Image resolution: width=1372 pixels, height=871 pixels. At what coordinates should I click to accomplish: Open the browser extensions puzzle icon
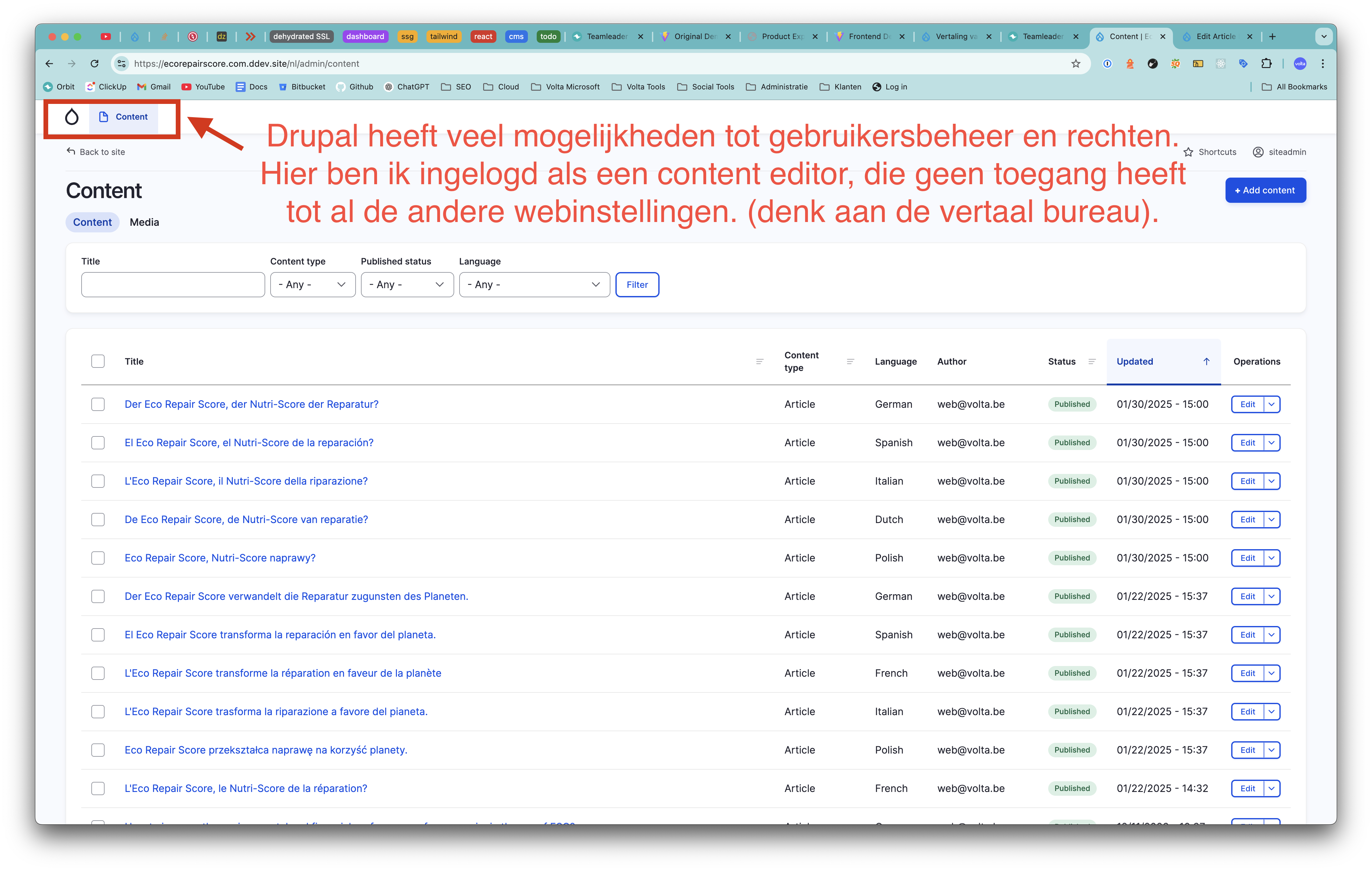pos(1266,64)
